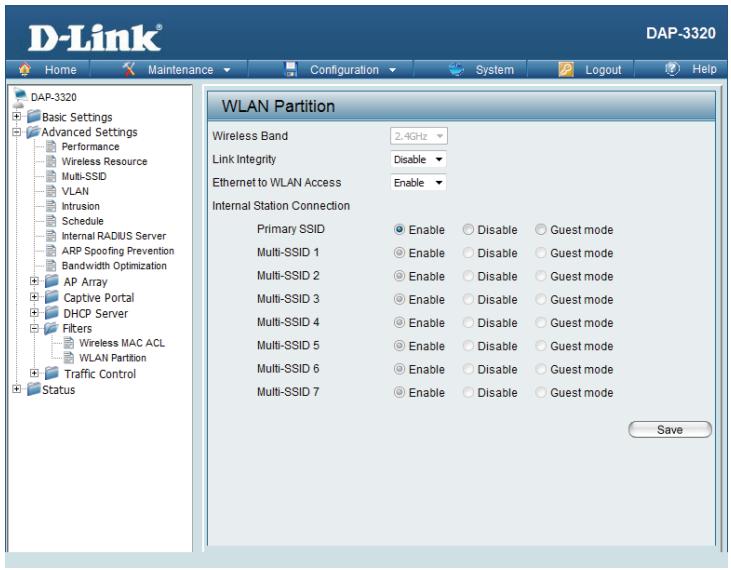Click the Home house icon
The height and width of the screenshot is (570, 731).
point(25,69)
